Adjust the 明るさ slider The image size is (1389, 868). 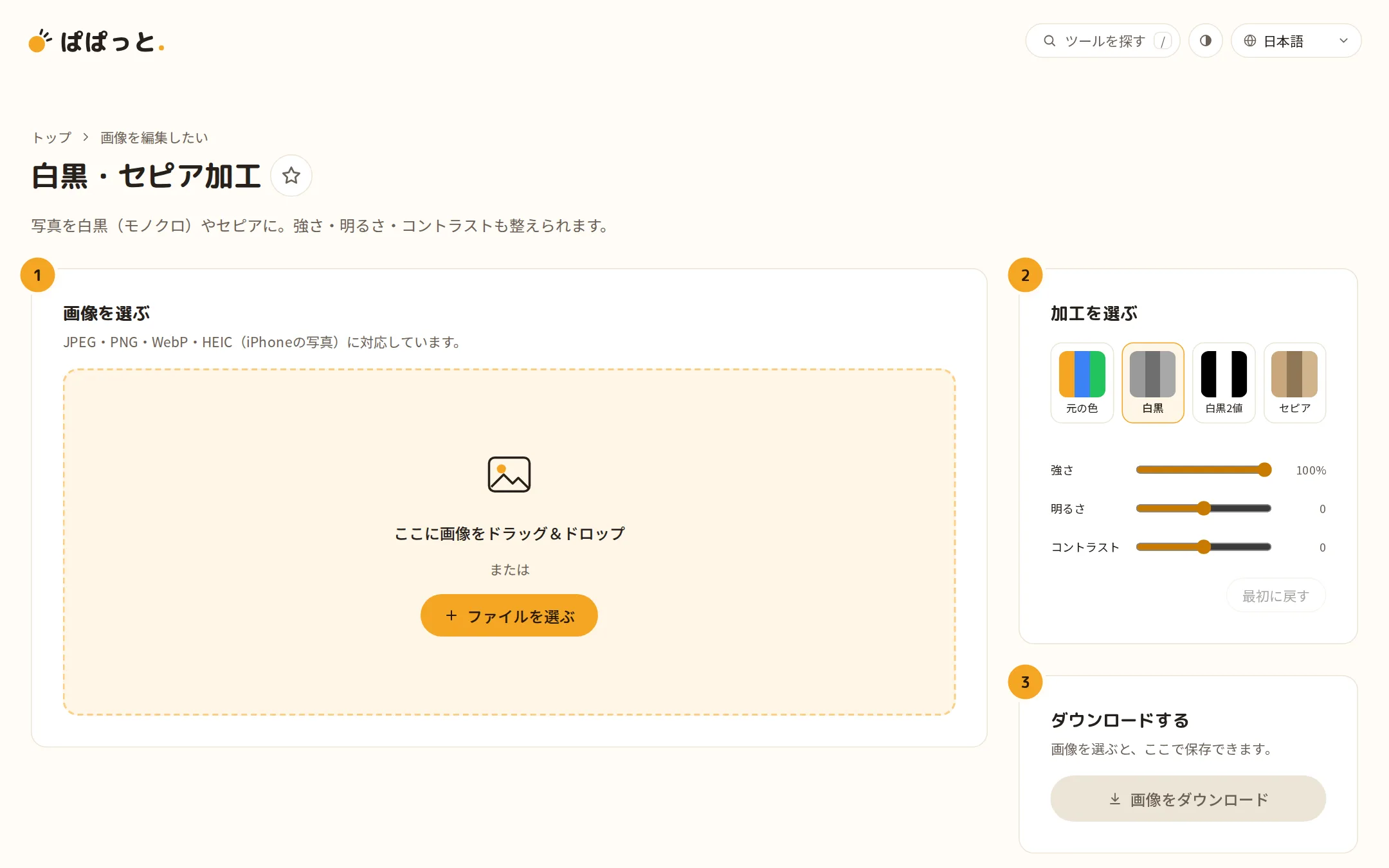(x=1203, y=509)
